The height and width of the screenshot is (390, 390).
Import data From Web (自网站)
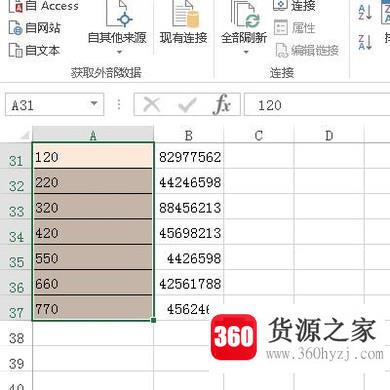click(35, 28)
